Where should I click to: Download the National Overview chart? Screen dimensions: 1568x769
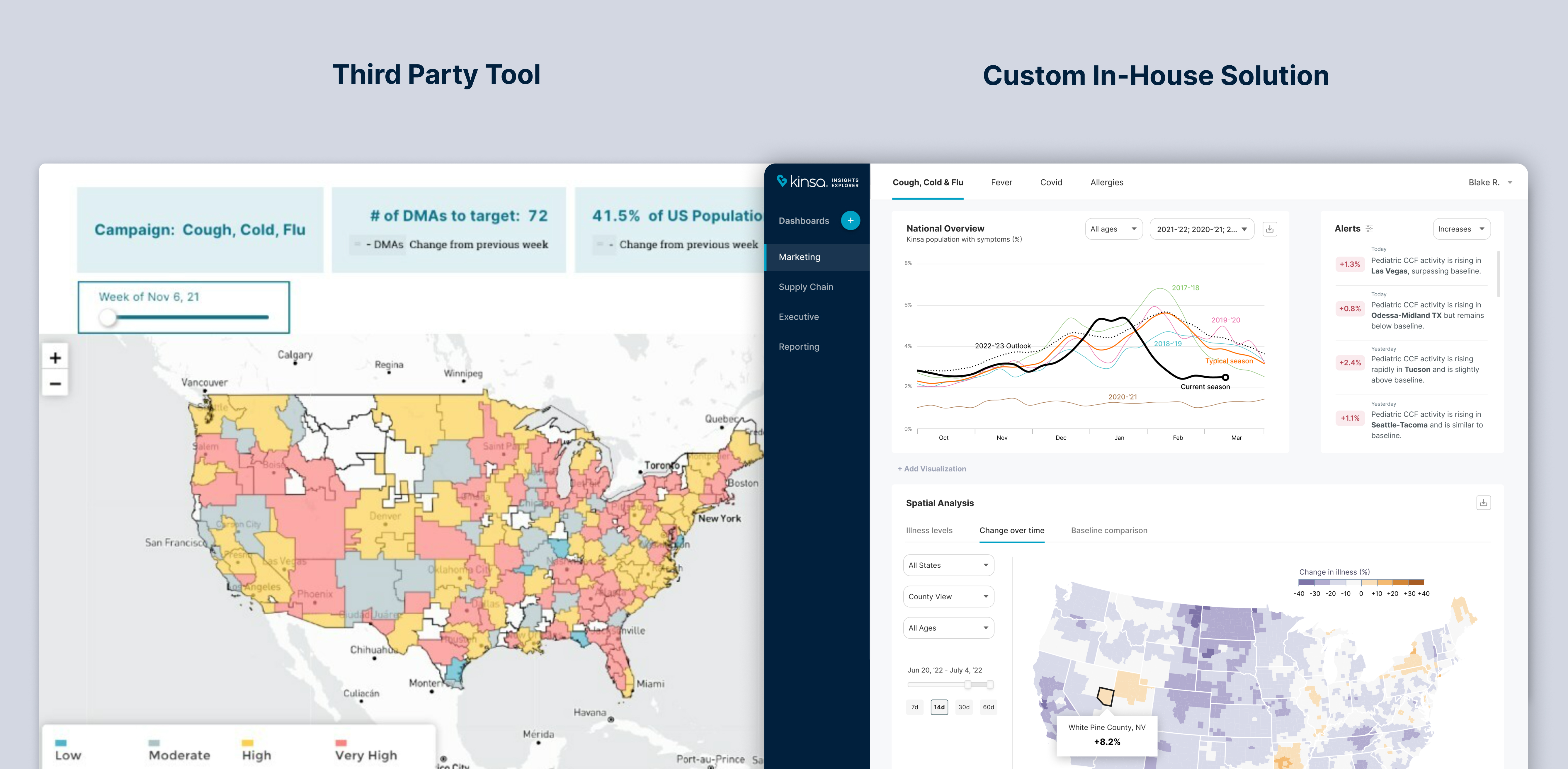(1269, 229)
